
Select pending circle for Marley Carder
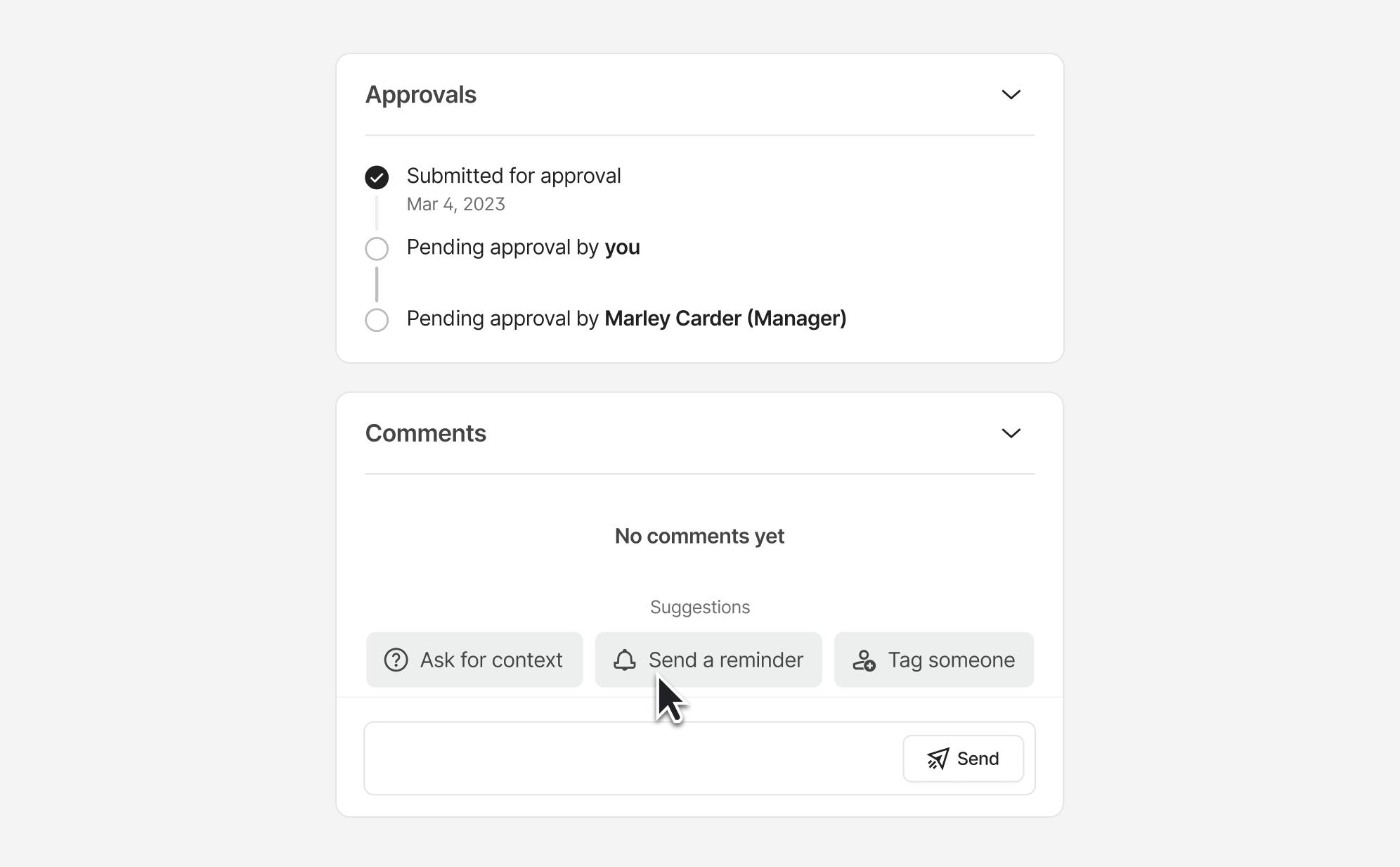coord(377,320)
